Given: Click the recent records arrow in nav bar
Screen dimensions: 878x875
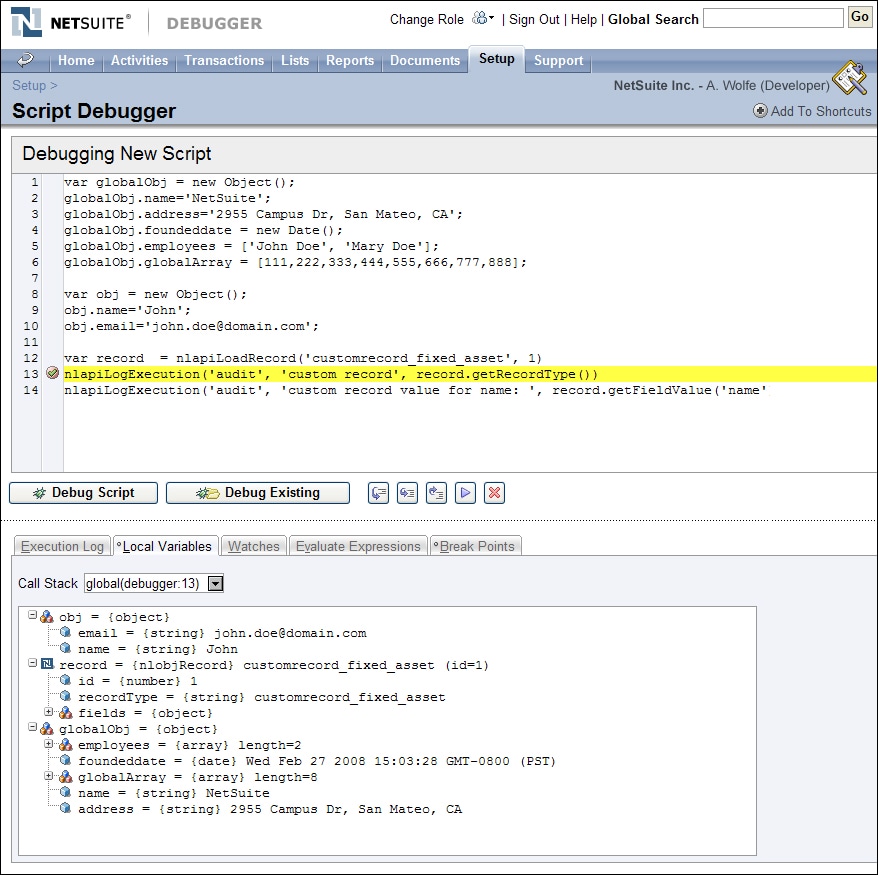Looking at the screenshot, I should pos(25,59).
